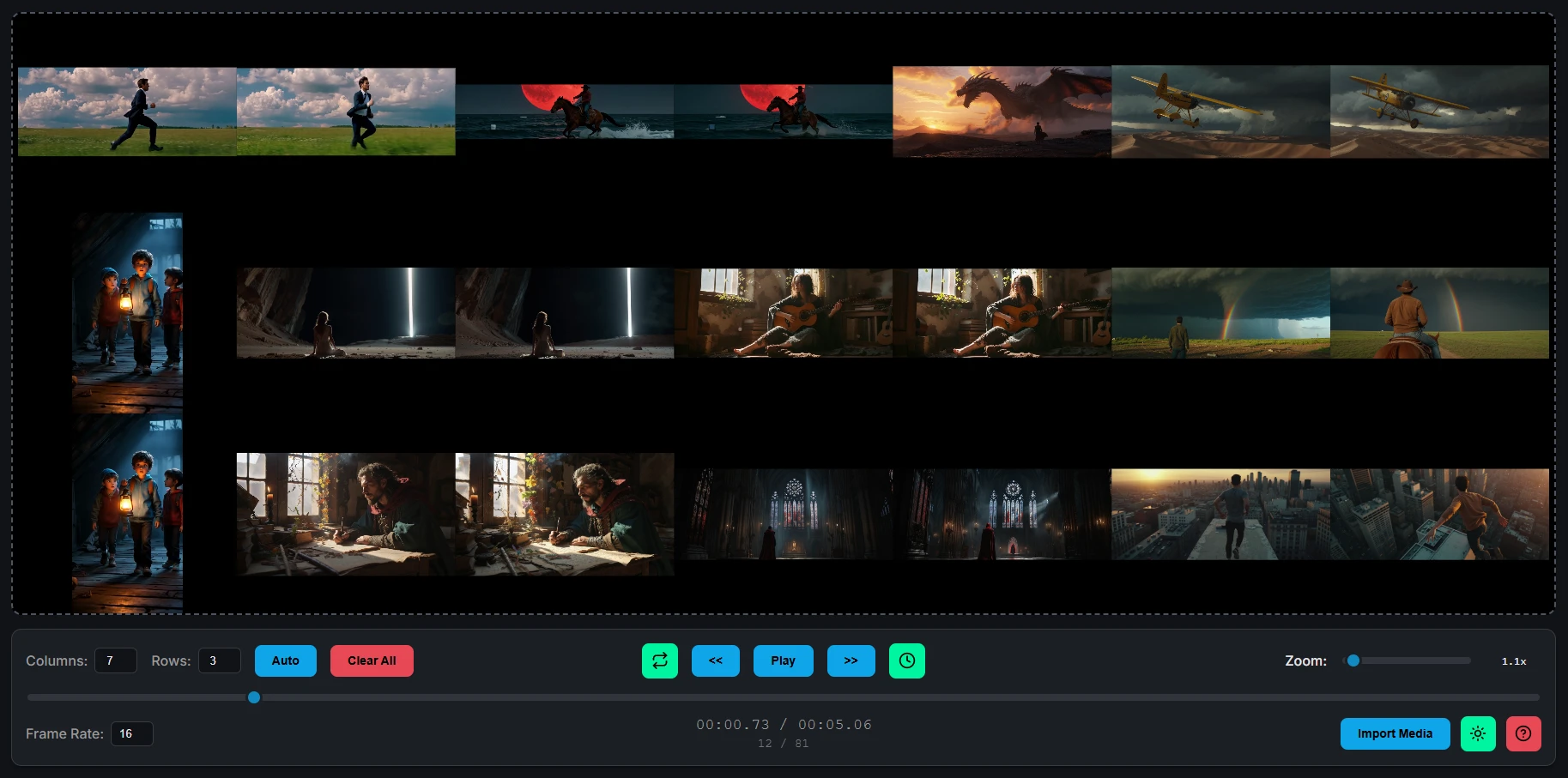Step back with the << button

[x=716, y=660]
